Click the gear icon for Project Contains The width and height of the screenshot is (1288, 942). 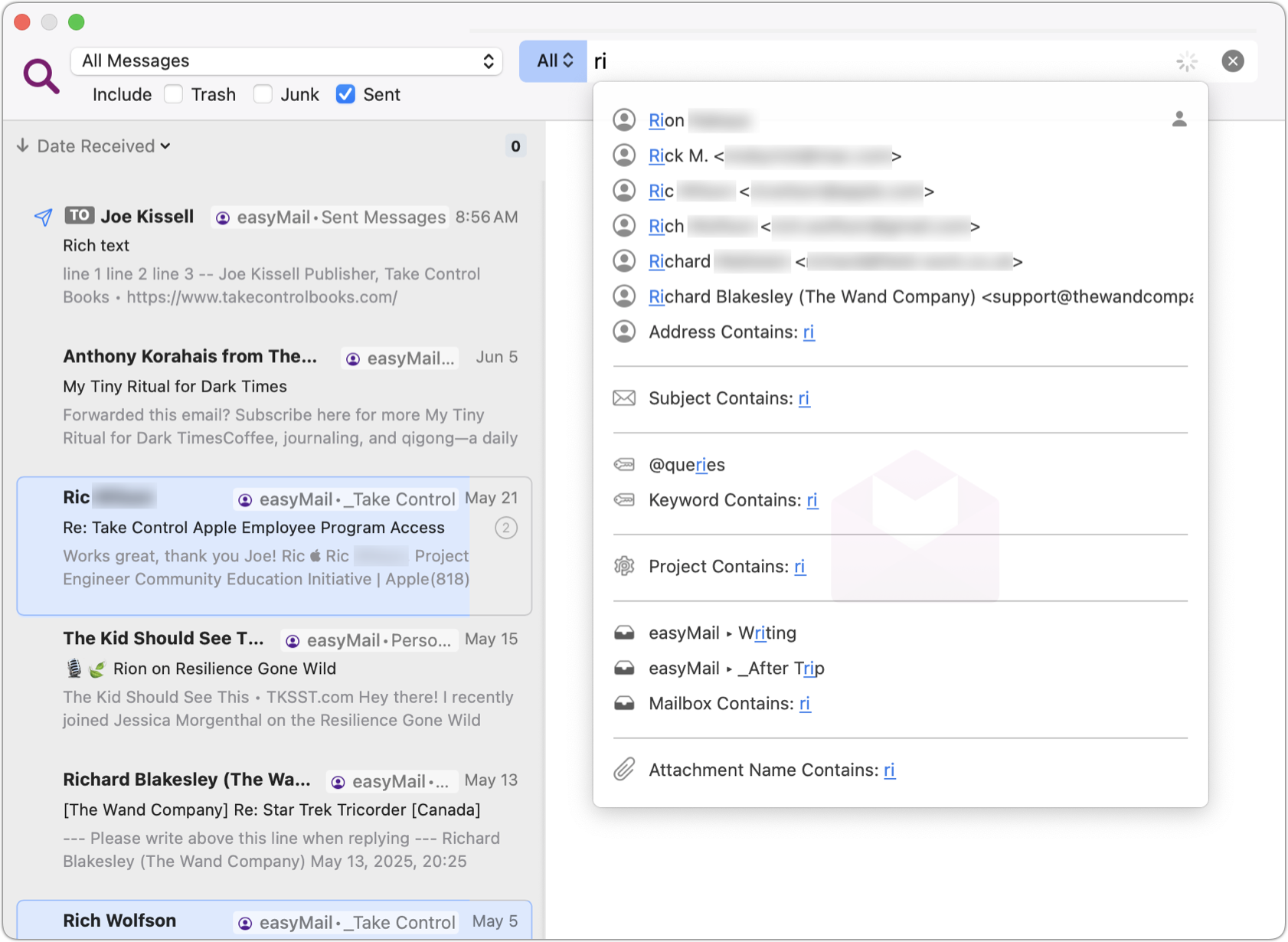624,567
